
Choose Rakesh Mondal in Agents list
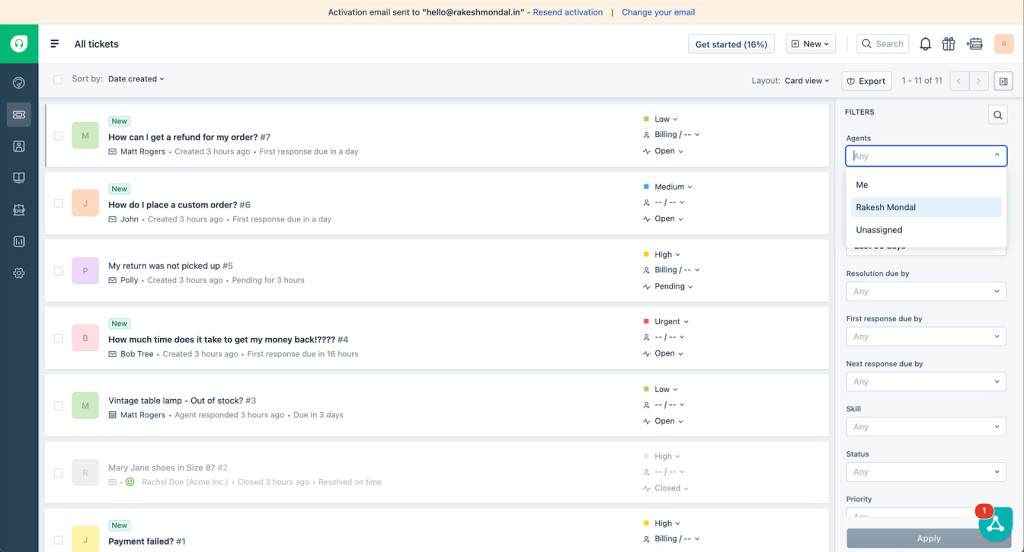click(x=925, y=207)
